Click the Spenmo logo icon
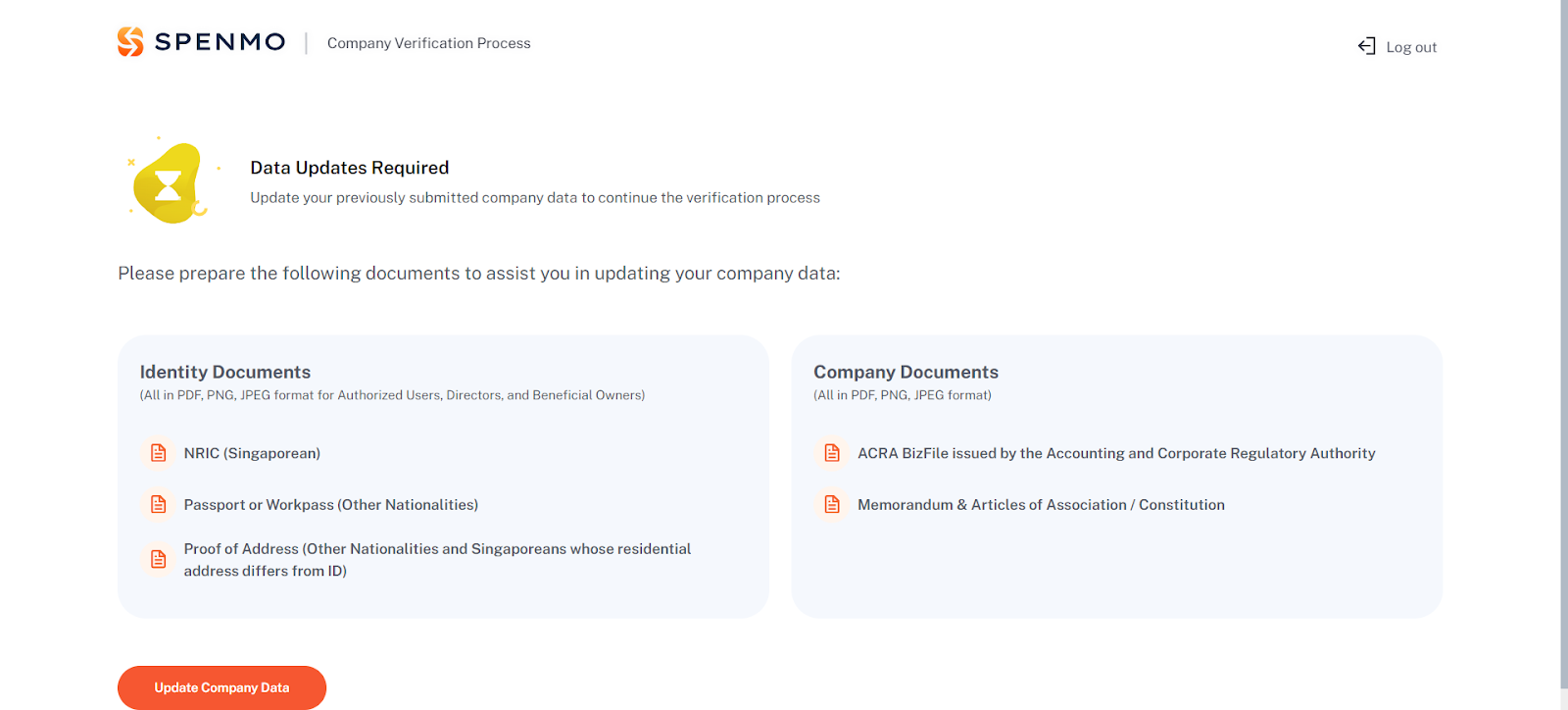The height and width of the screenshot is (710, 1568). pyautogui.click(x=130, y=41)
